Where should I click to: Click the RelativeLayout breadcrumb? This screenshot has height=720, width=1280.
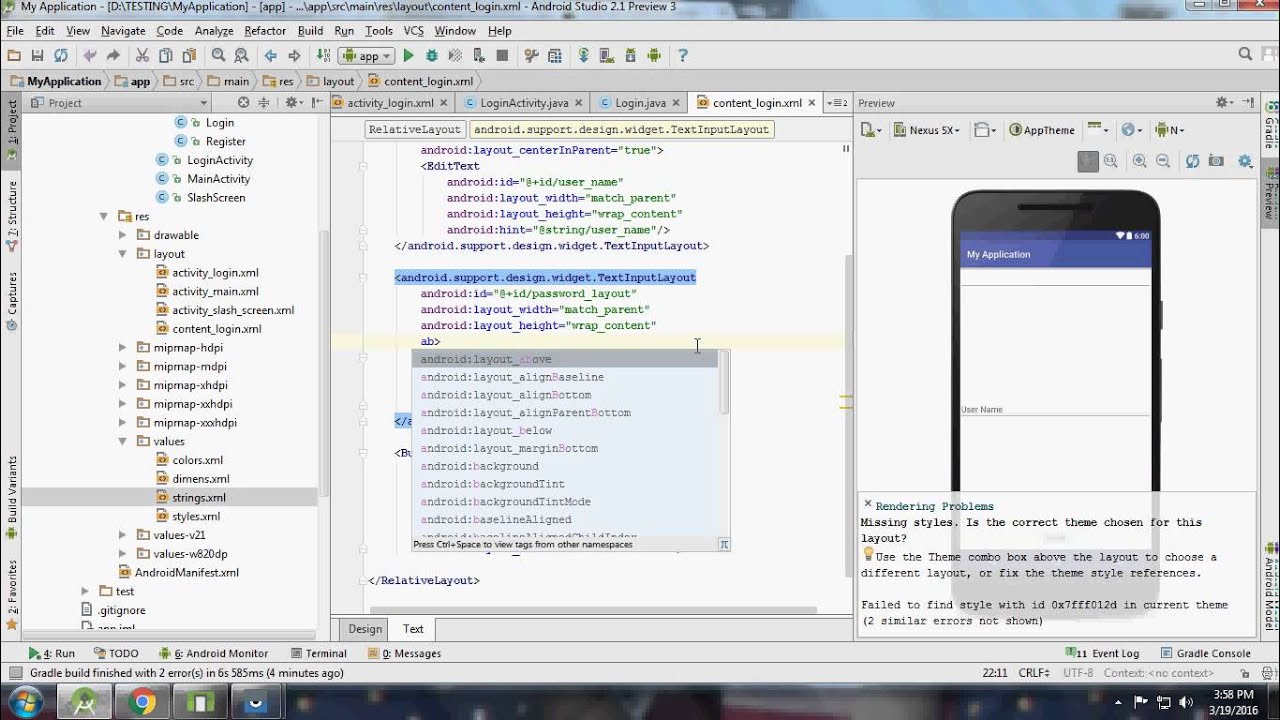point(414,129)
